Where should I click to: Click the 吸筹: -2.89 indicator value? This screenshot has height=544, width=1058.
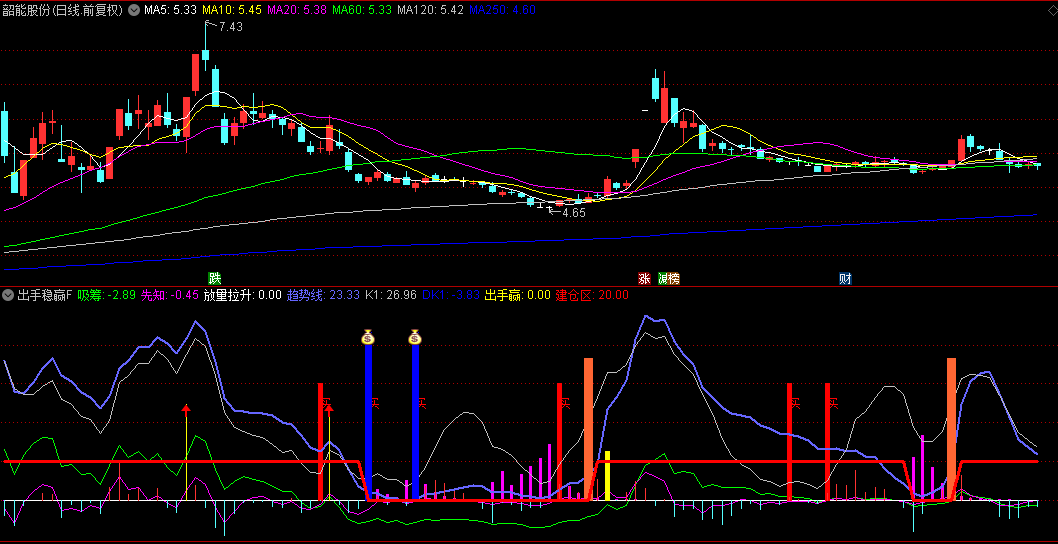(x=107, y=295)
